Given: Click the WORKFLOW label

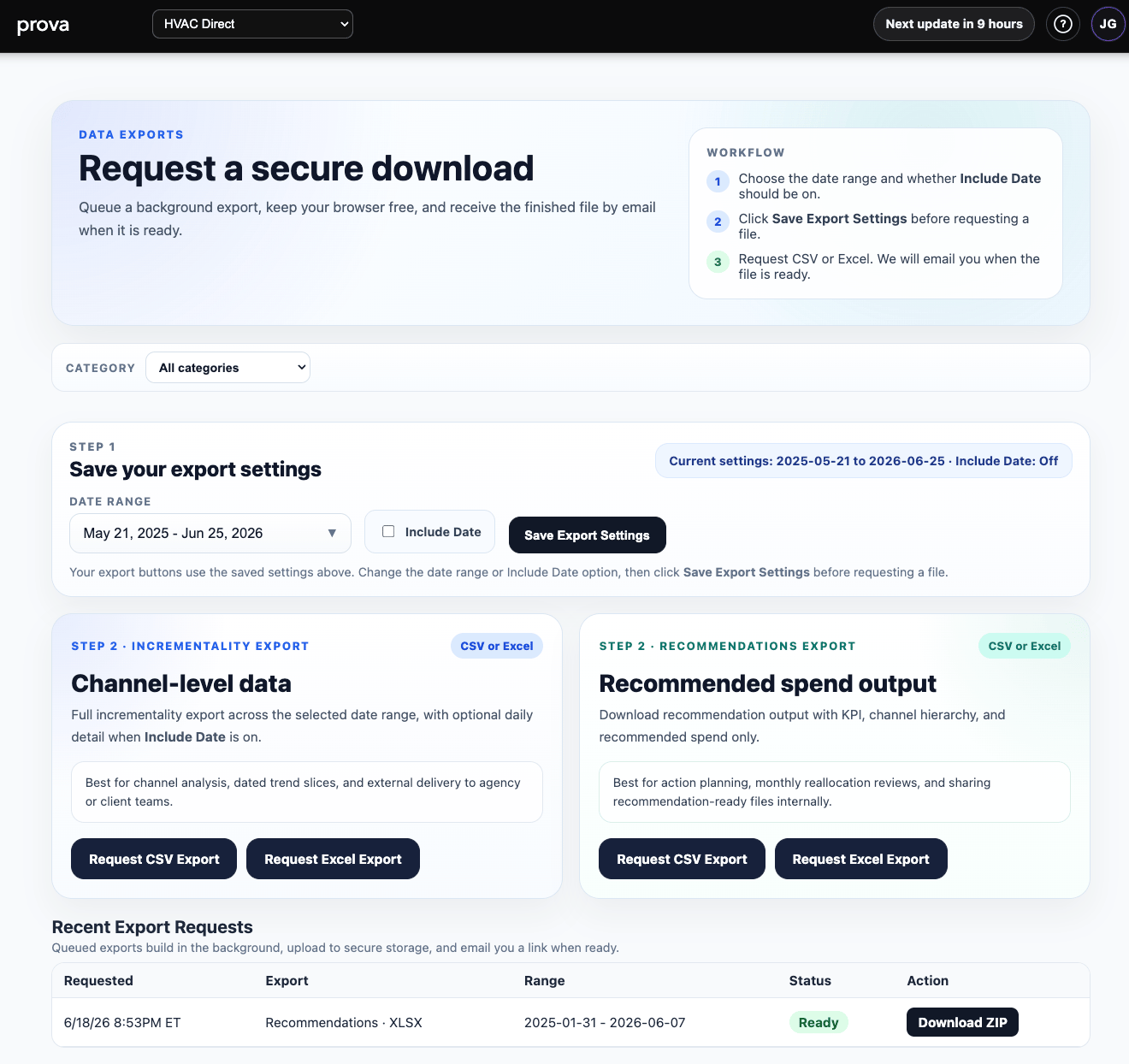Looking at the screenshot, I should coord(746,152).
